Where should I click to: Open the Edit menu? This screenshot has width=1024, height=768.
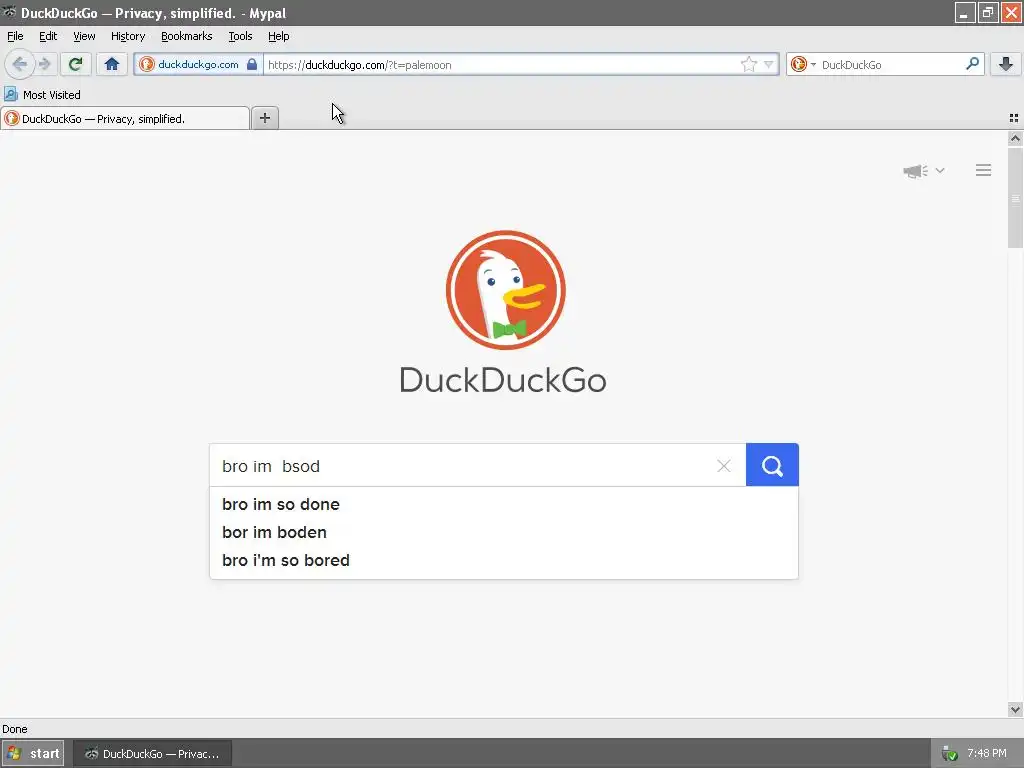pyautogui.click(x=48, y=36)
